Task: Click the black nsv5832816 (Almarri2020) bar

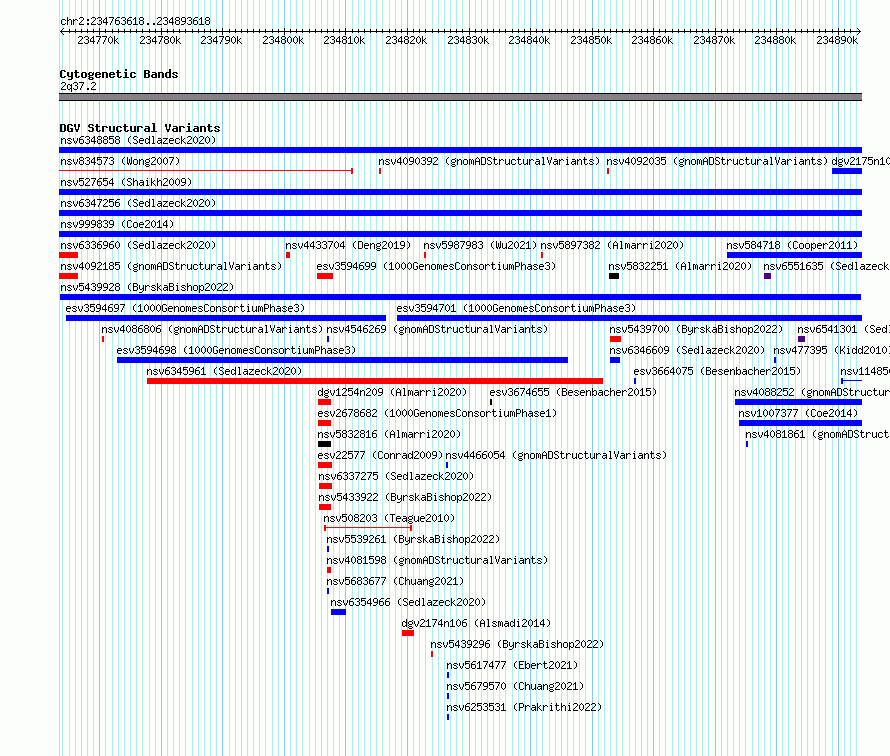Action: 324,444
